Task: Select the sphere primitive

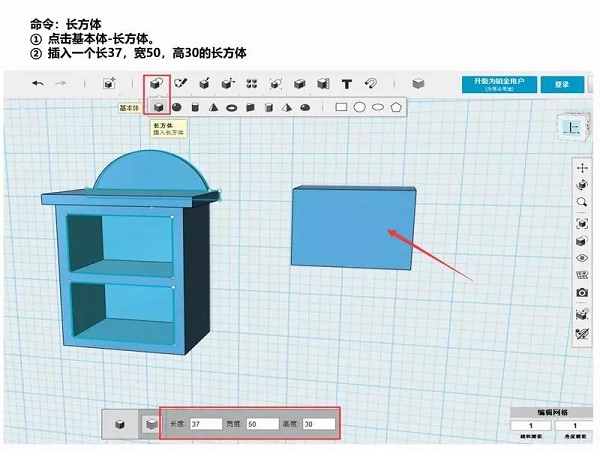Action: coord(177,107)
